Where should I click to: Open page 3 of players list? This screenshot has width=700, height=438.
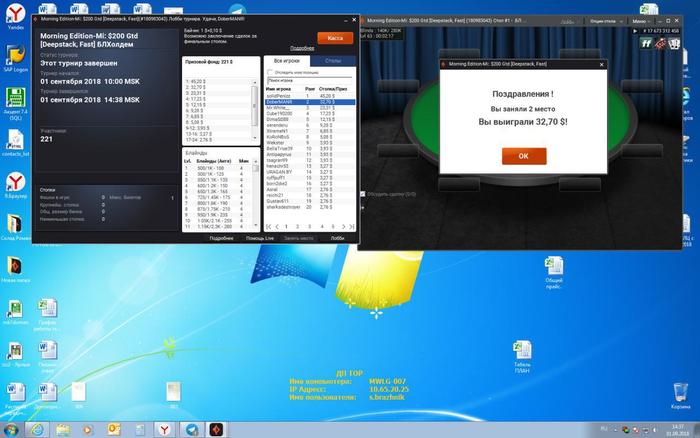[309, 227]
